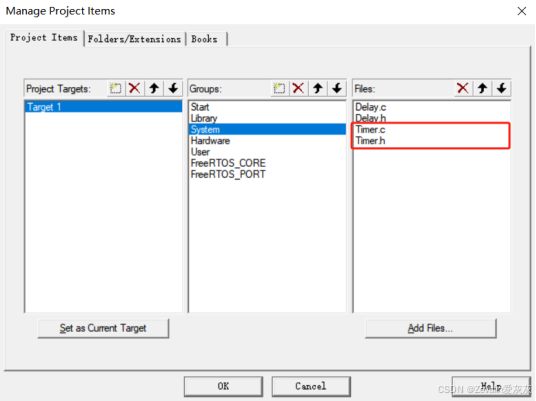Screen dimensions: 536x401
Task: Move project target down
Action: [x=173, y=89]
